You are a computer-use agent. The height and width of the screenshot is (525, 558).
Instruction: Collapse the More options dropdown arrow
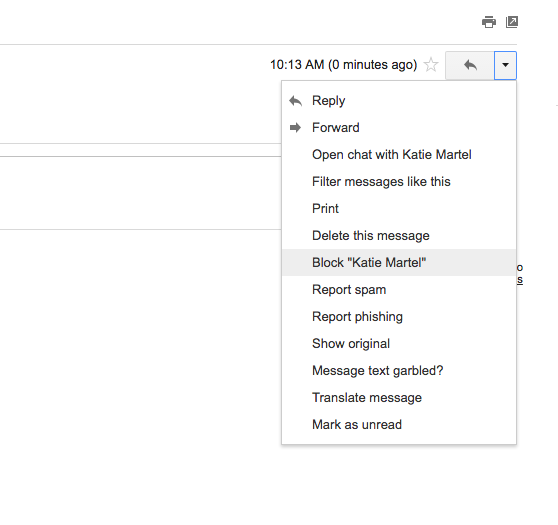pyautogui.click(x=505, y=65)
